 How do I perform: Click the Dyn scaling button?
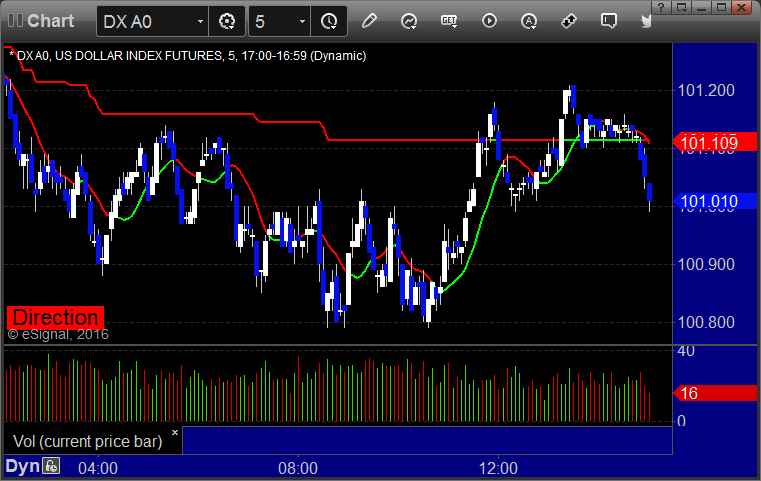22,466
